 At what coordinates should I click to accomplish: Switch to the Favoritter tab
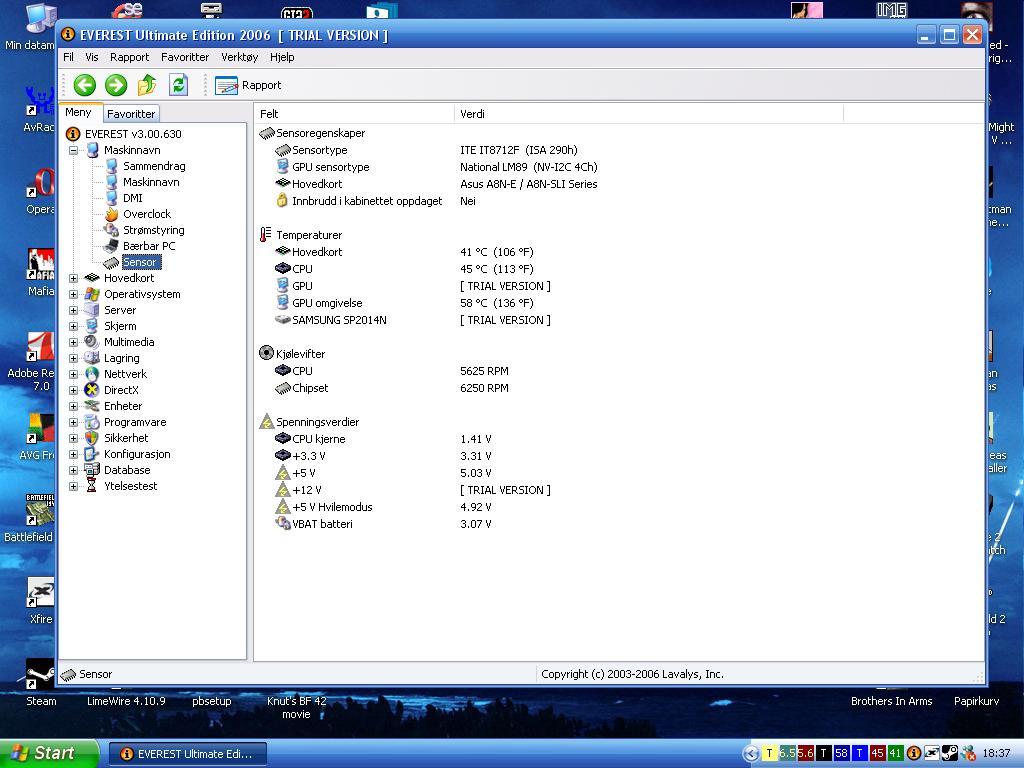click(131, 114)
